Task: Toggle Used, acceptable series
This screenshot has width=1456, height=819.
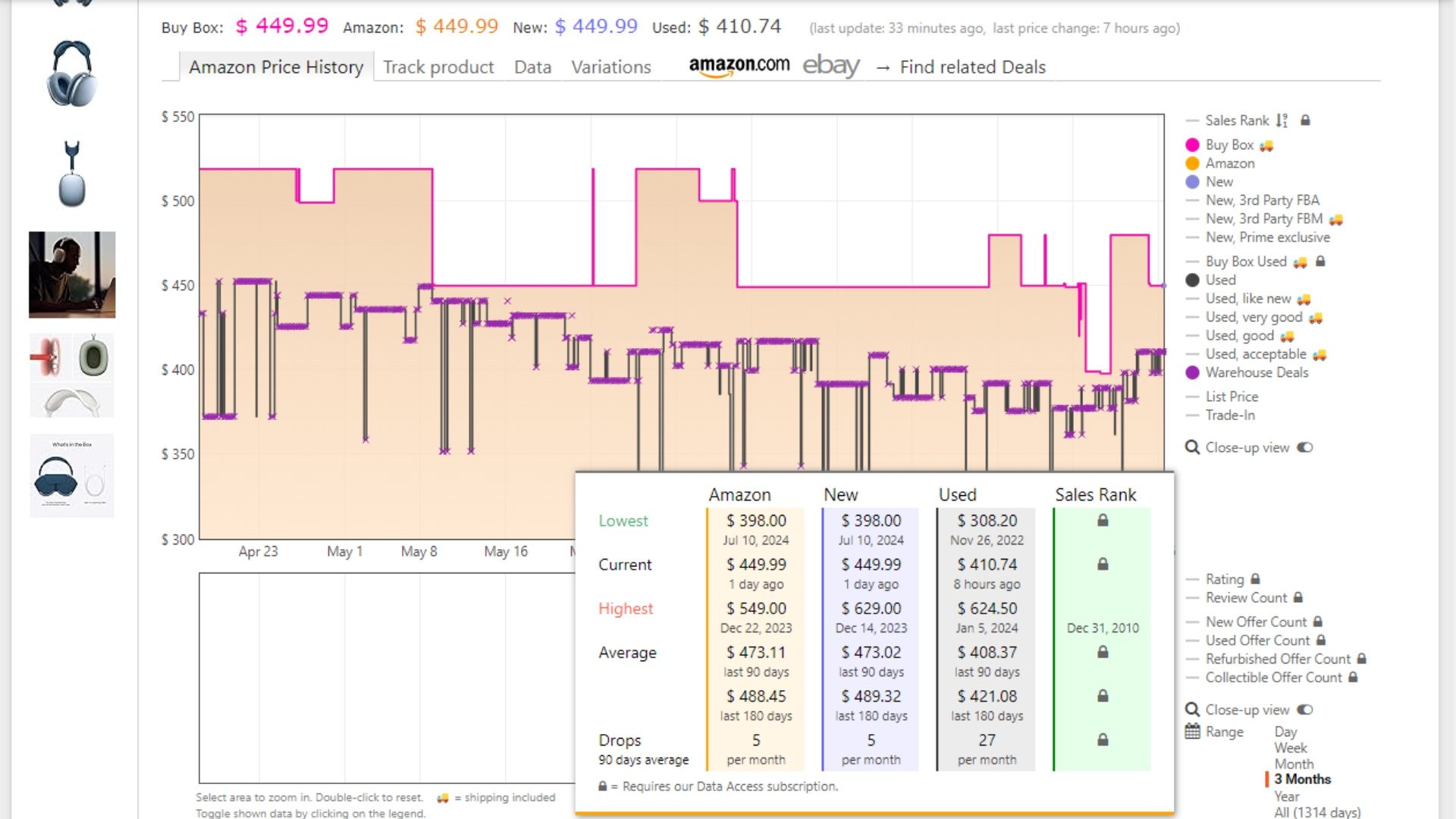Action: click(1256, 354)
